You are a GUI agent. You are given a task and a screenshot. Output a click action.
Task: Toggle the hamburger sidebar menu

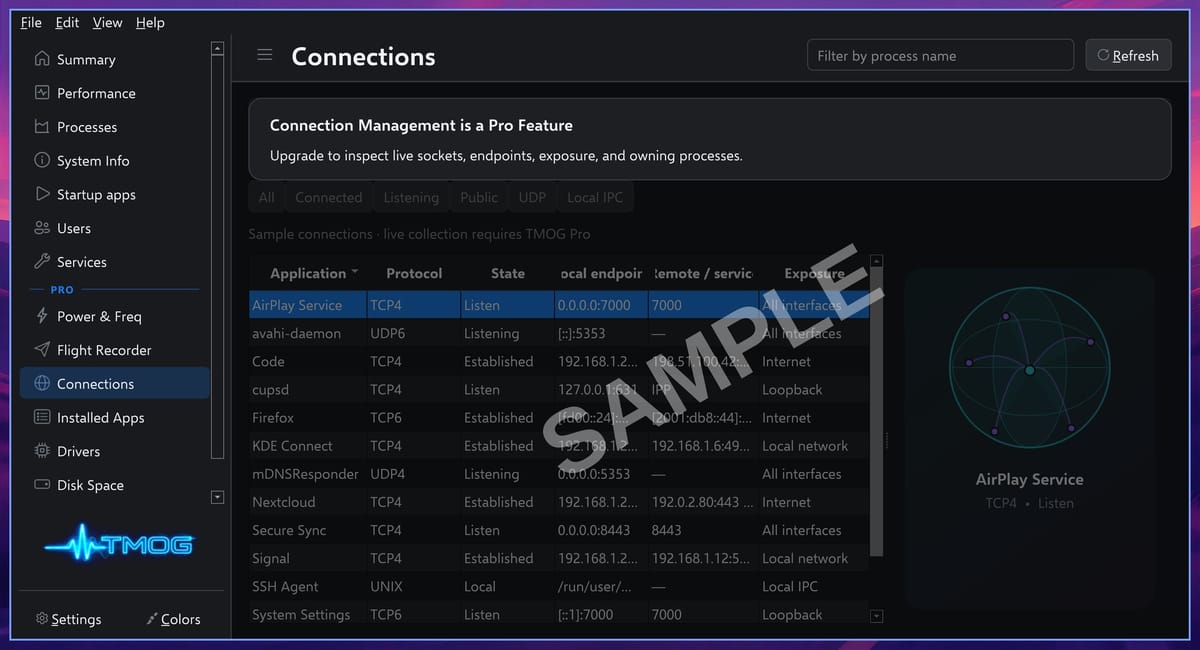[265, 55]
